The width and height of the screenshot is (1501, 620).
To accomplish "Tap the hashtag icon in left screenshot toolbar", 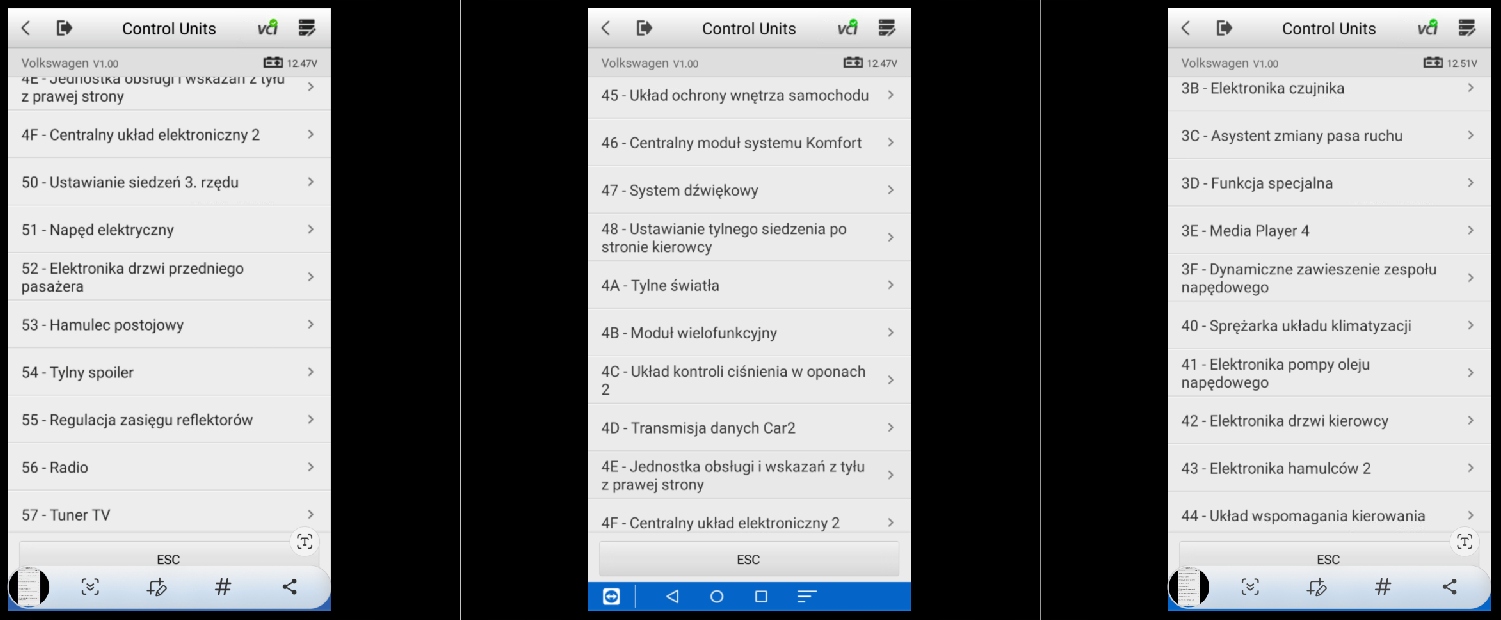I will tap(223, 587).
